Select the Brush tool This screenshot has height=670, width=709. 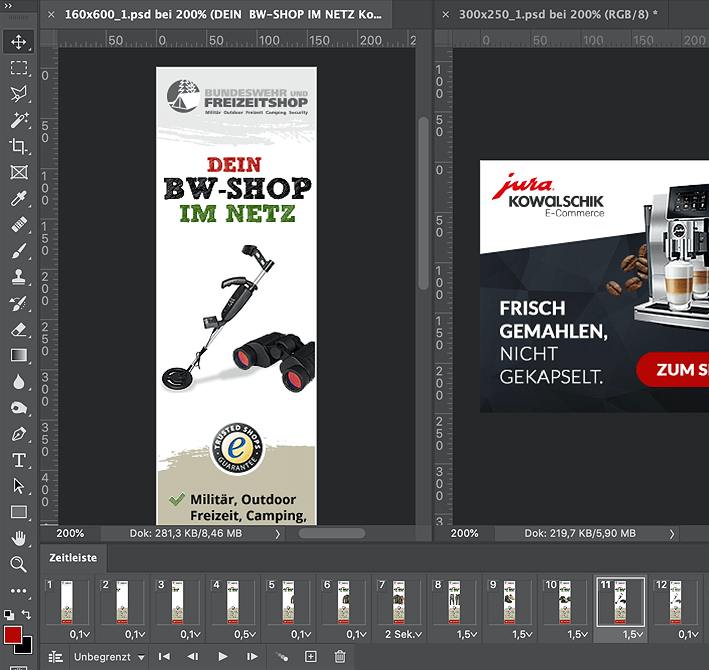click(x=19, y=250)
